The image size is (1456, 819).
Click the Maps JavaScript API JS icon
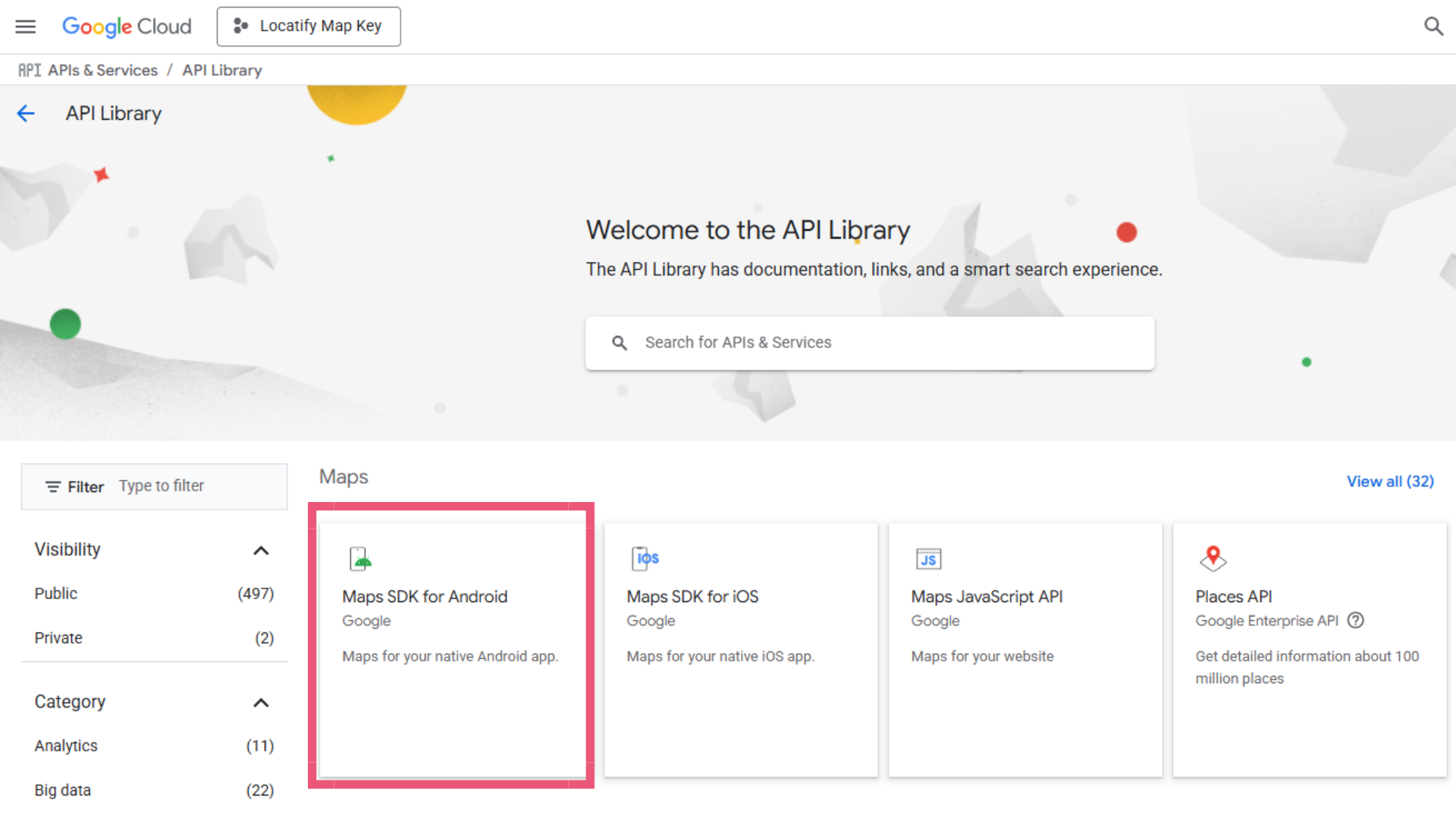point(928,559)
